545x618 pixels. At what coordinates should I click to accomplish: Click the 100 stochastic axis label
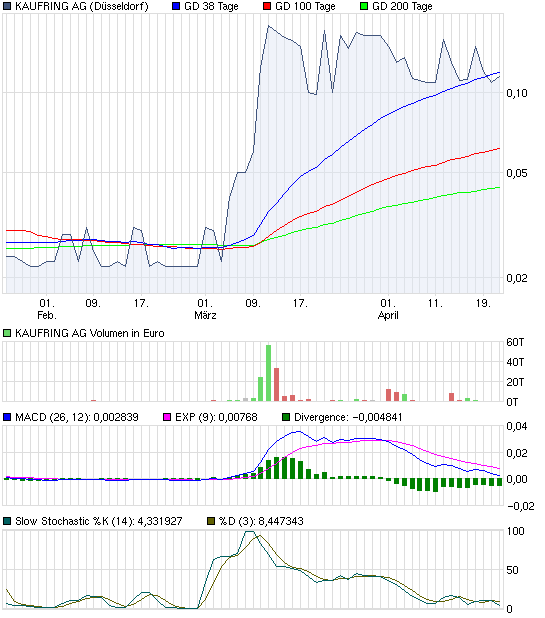pos(515,531)
